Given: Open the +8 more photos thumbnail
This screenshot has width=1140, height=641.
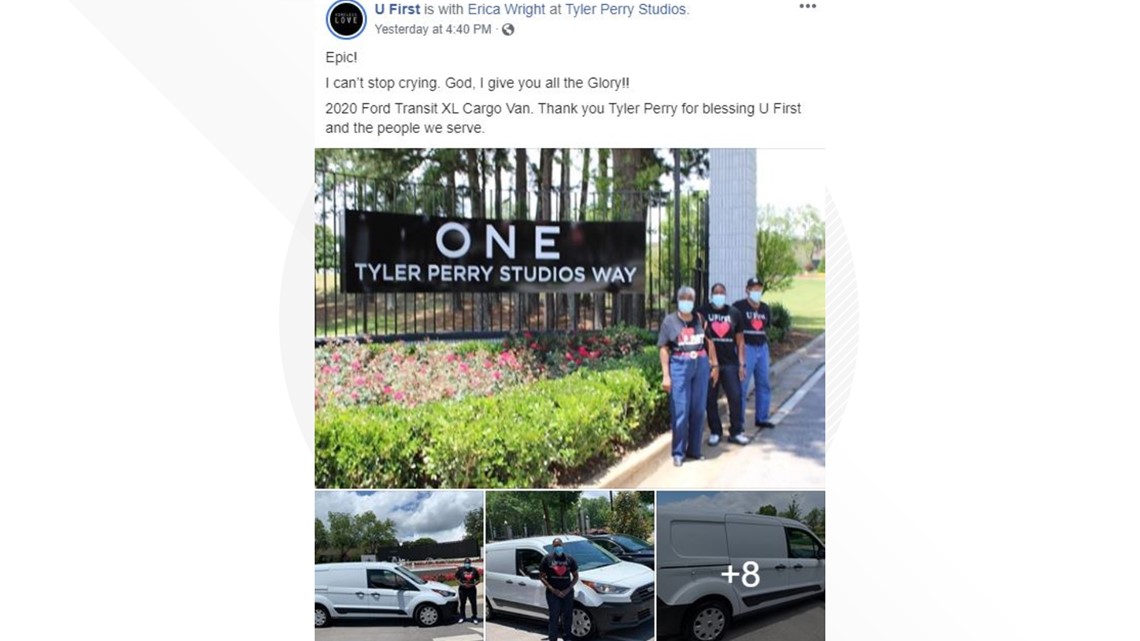Looking at the screenshot, I should tap(741, 565).
